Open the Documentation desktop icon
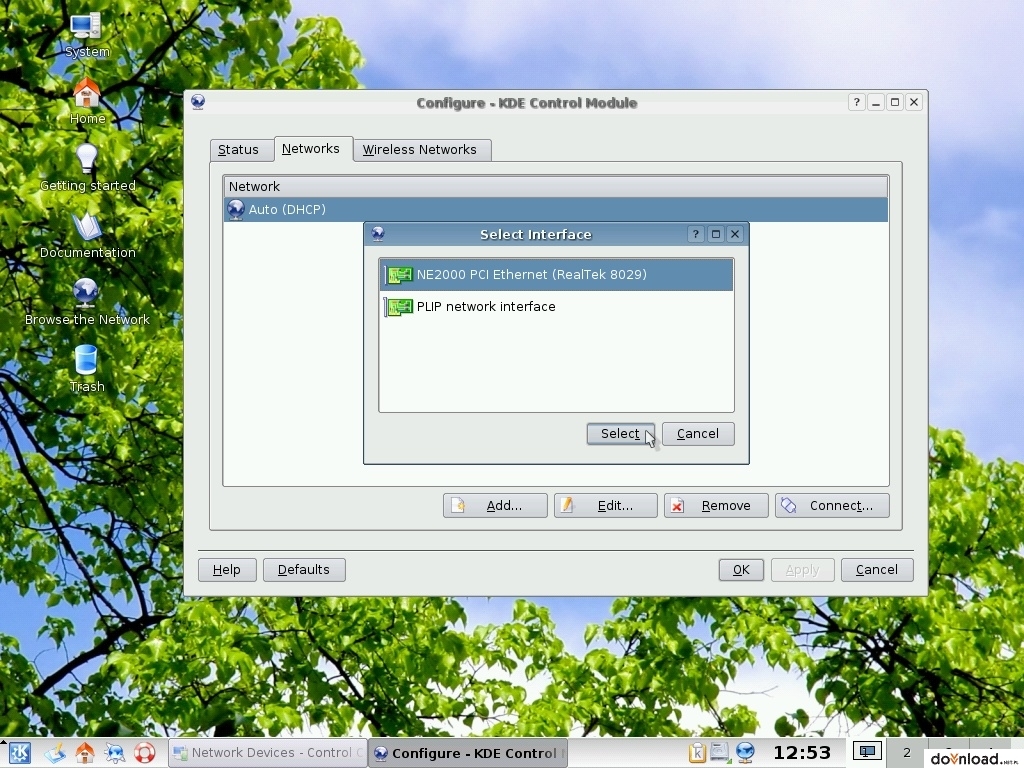This screenshot has height=768, width=1024. (x=87, y=235)
